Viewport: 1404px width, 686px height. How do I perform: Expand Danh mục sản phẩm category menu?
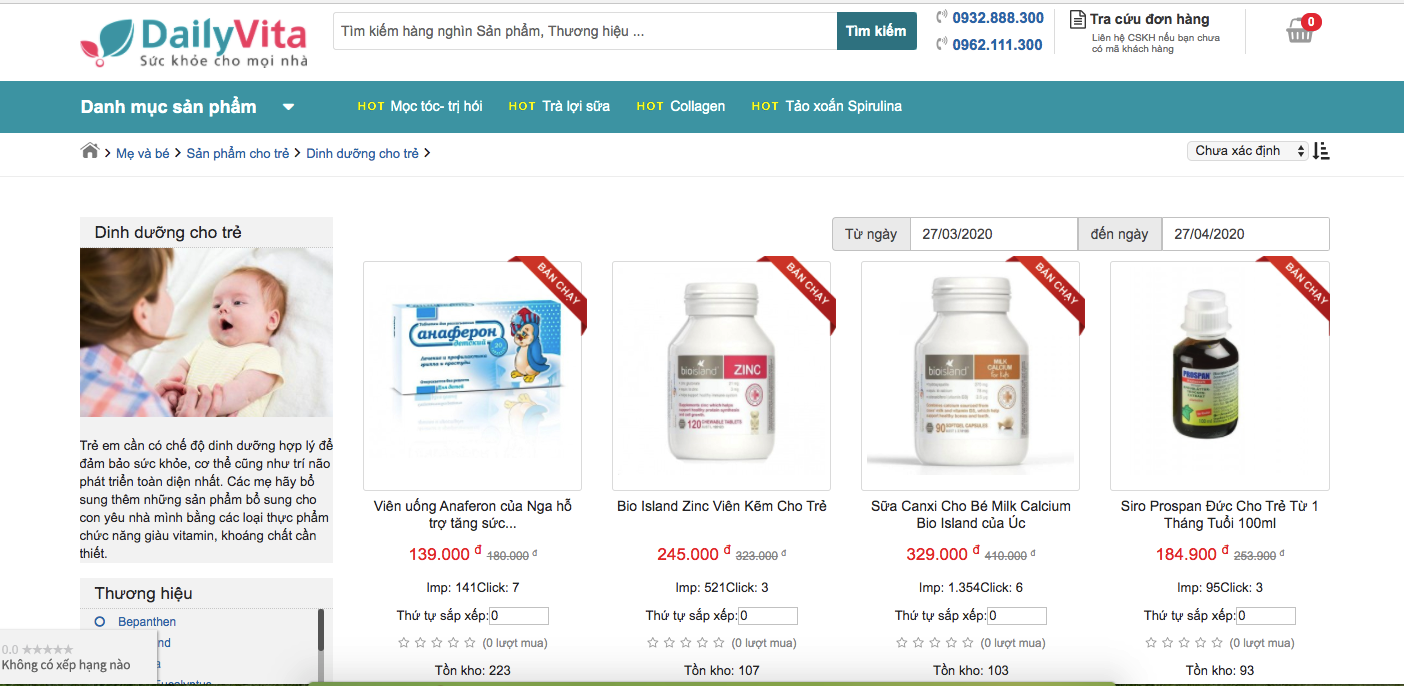click(x=188, y=107)
